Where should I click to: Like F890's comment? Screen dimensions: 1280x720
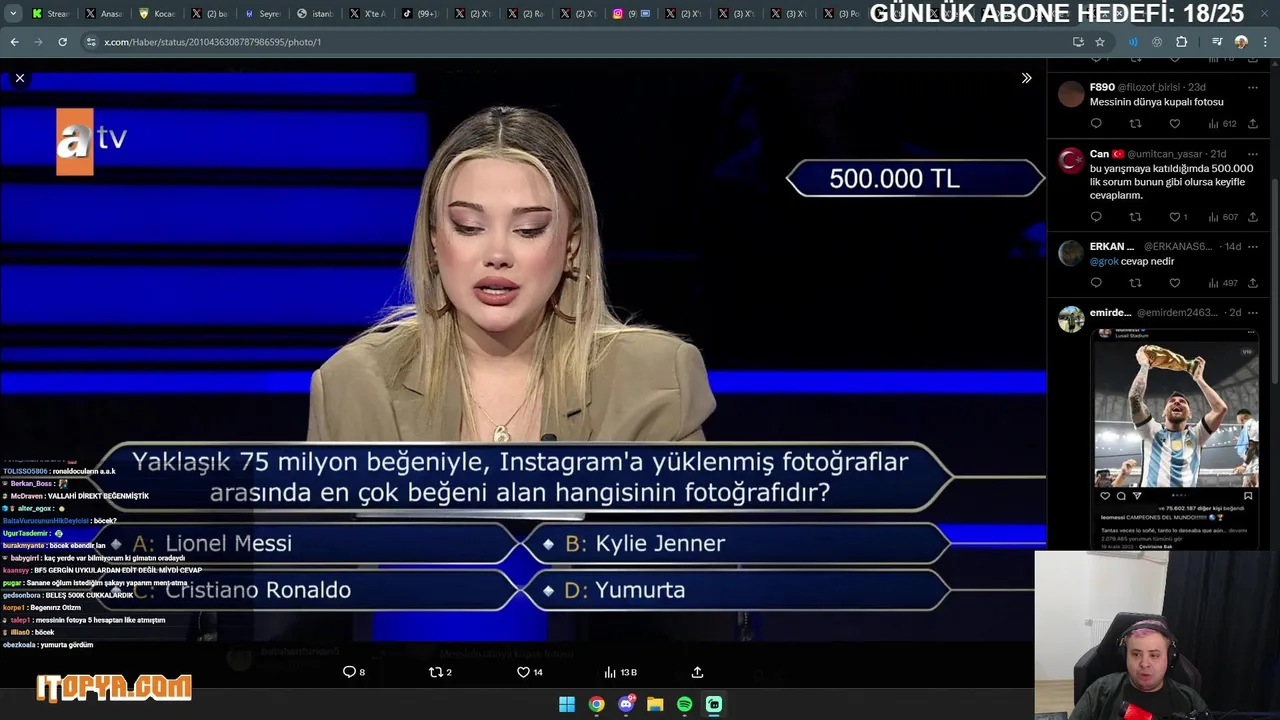[1175, 124]
